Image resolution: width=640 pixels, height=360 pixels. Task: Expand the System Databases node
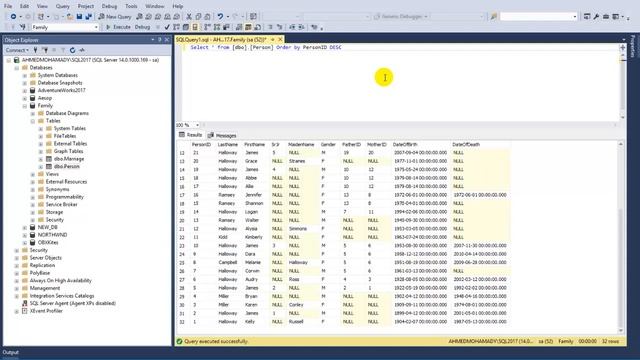(24, 76)
